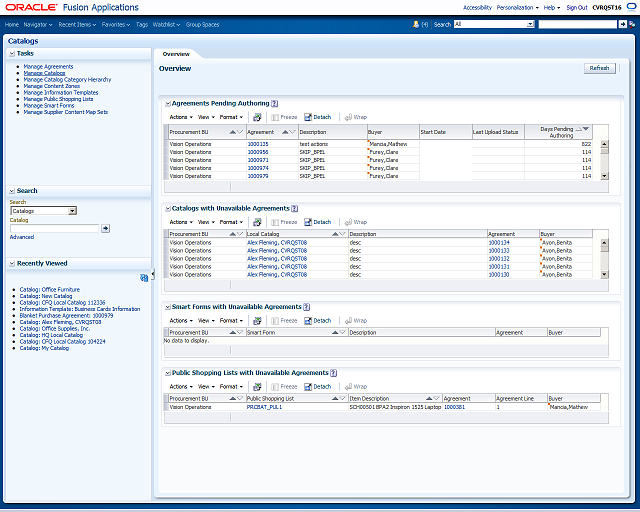Viewport: 640px width, 512px height.
Task: Open help icon beside Public Shopping Lists title
Action: 333,373
